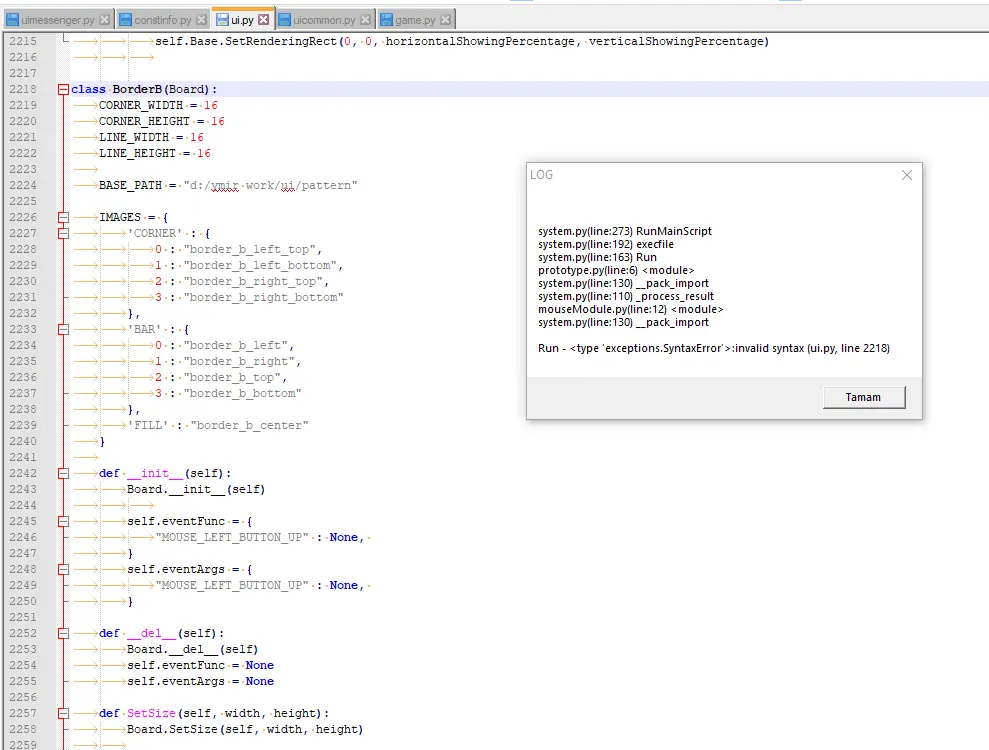The image size is (989, 750).
Task: Collapse the 'BAR' block fold marker
Action: 63,329
